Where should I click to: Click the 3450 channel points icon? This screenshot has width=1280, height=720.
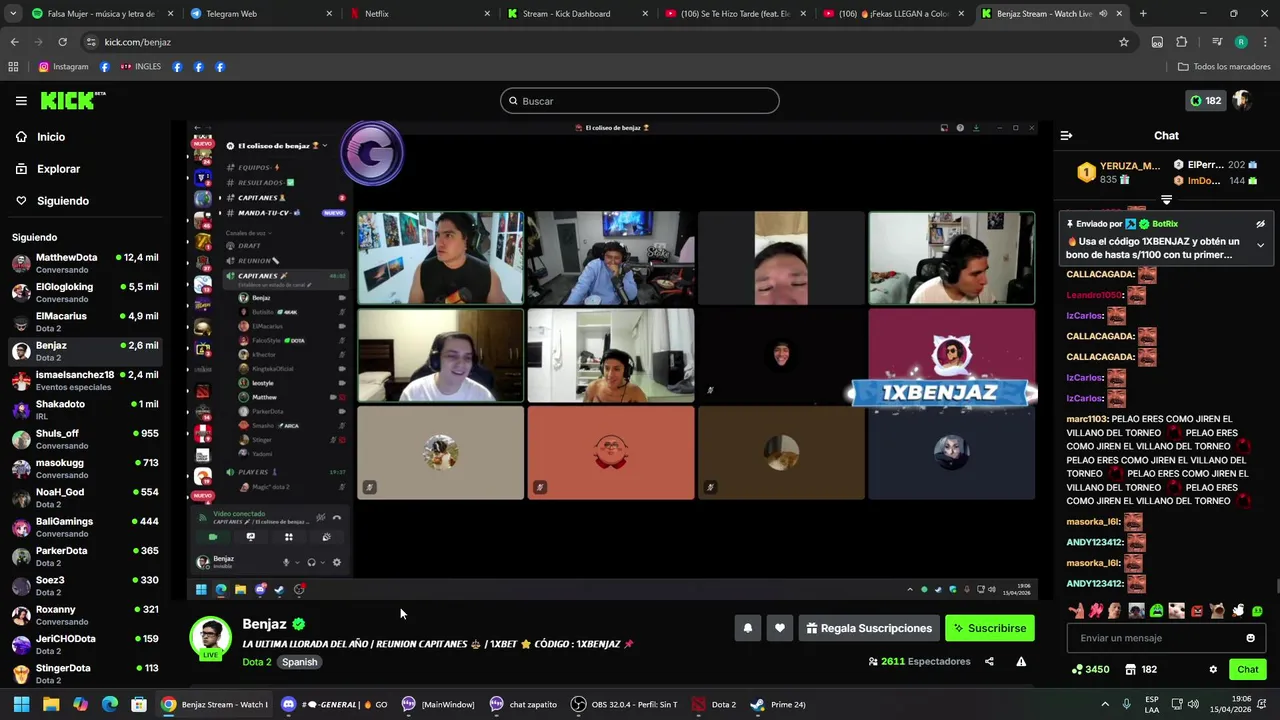tap(1091, 669)
